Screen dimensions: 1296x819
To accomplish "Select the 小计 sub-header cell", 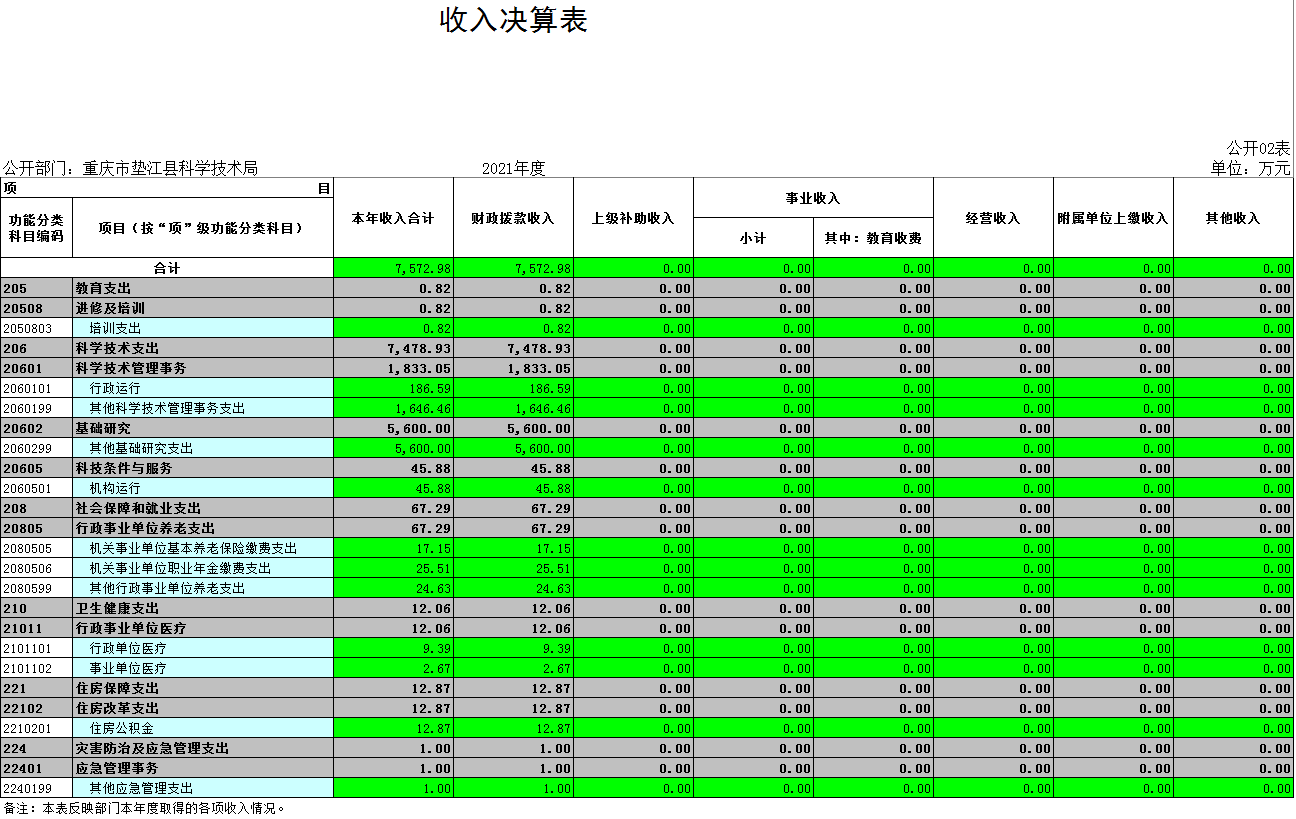I will point(753,238).
